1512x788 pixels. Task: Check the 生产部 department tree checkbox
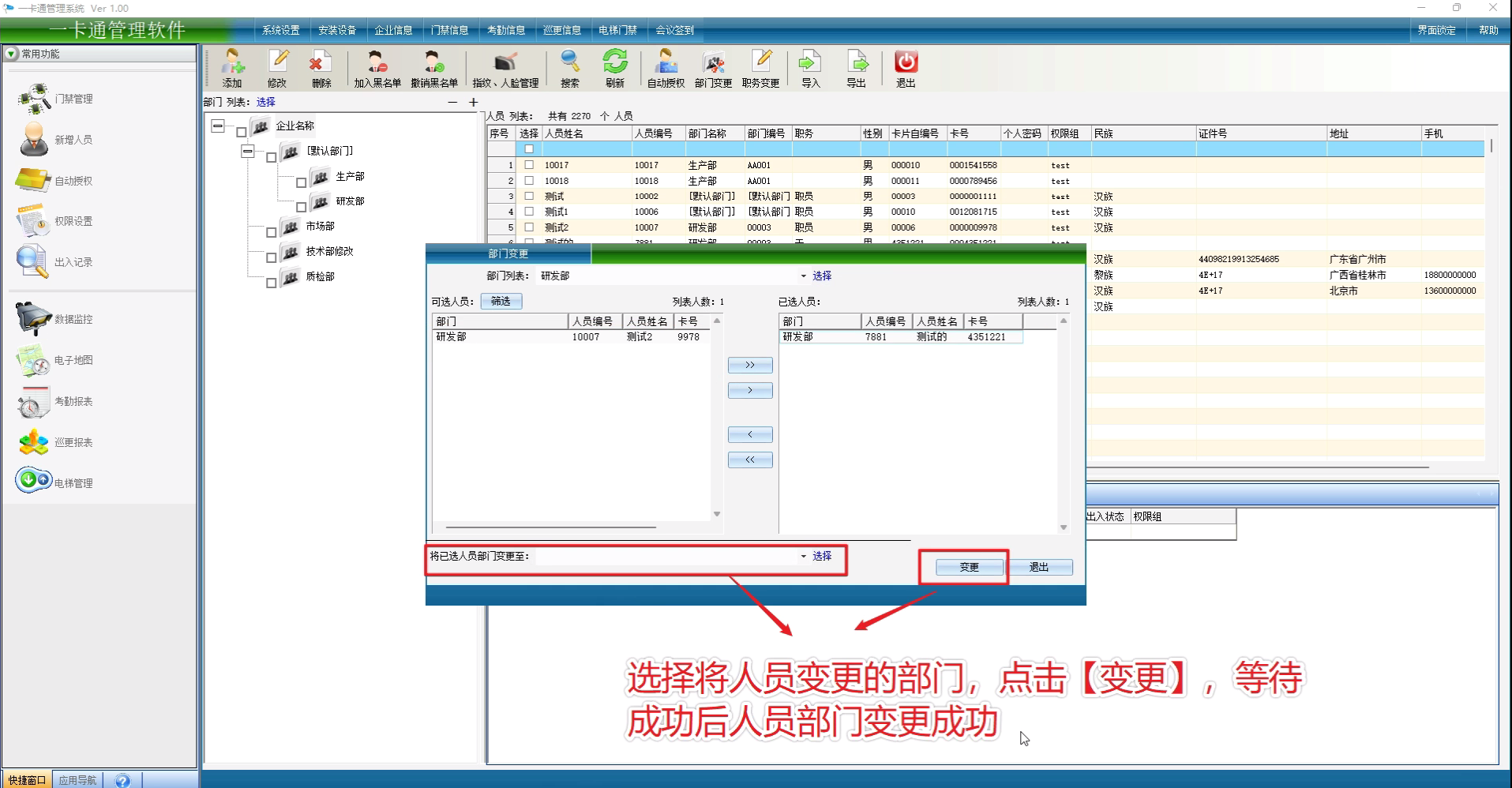coord(301,182)
